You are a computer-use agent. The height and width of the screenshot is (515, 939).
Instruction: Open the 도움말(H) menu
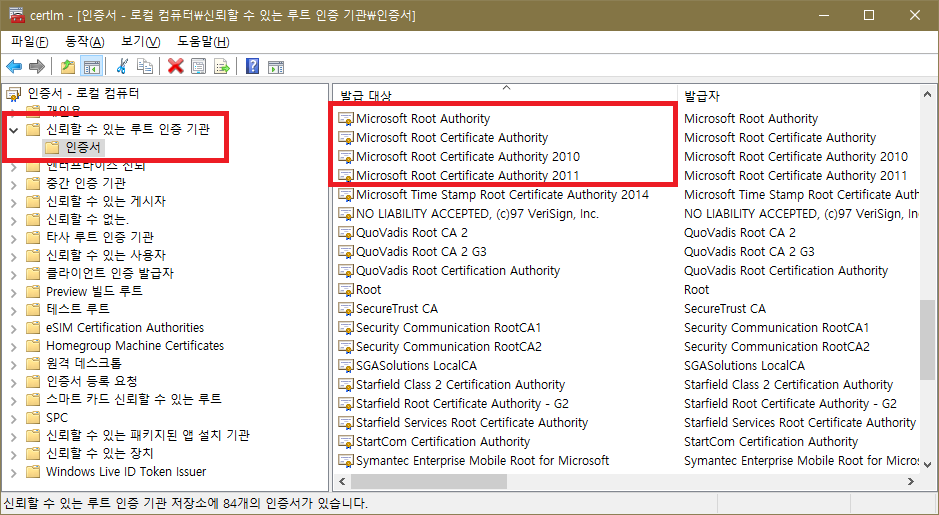[x=203, y=41]
